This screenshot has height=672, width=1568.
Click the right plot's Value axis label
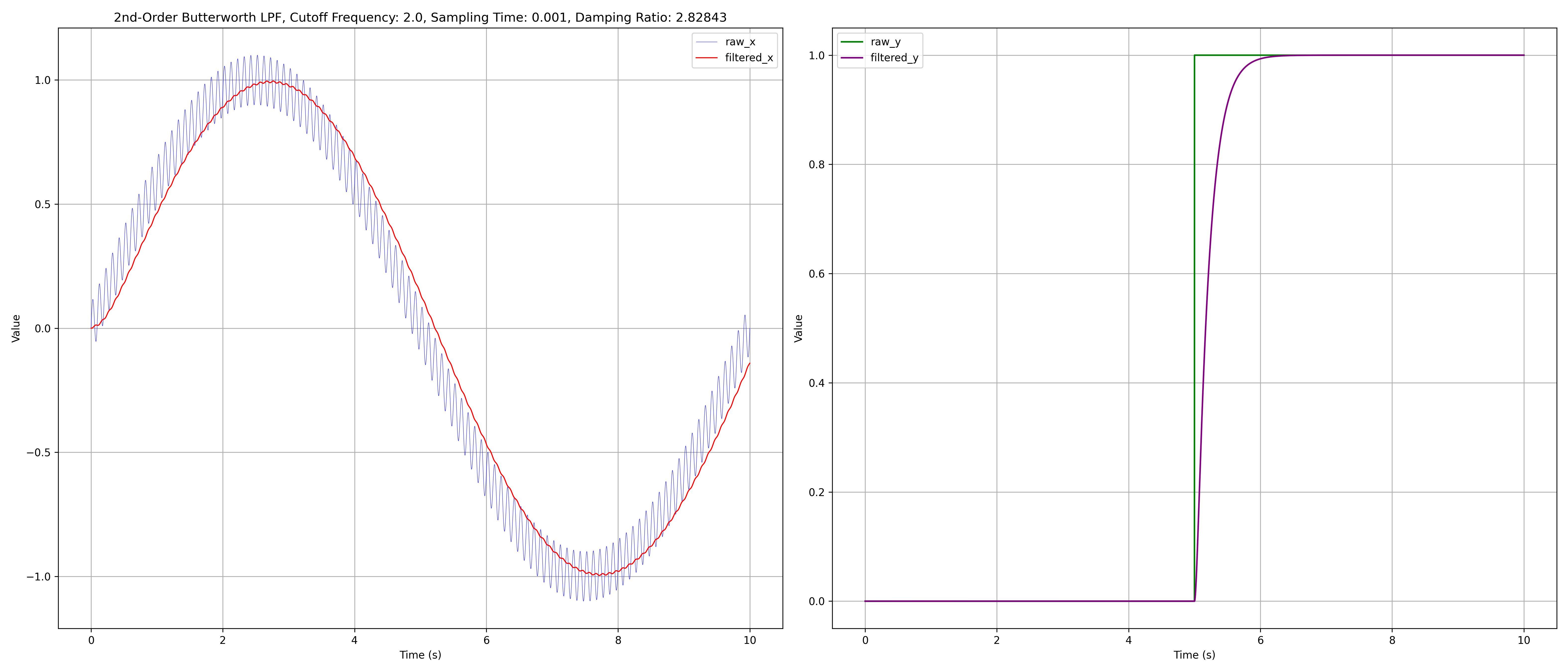(x=799, y=328)
